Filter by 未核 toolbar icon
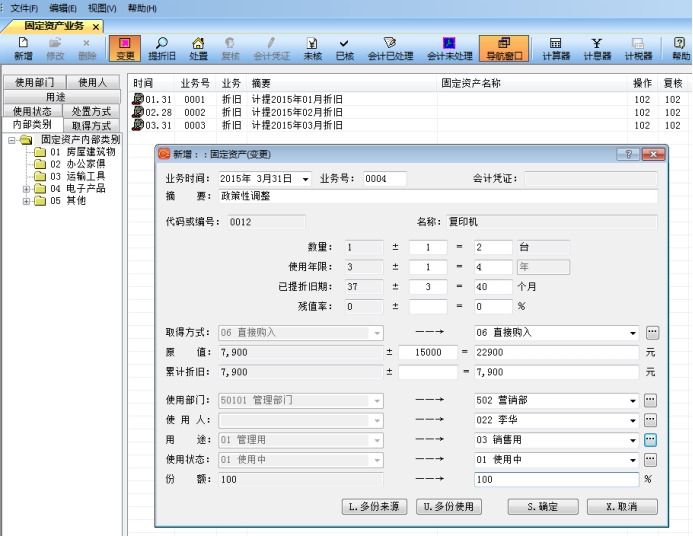Screen dimensions: 693x536 (x=312, y=49)
